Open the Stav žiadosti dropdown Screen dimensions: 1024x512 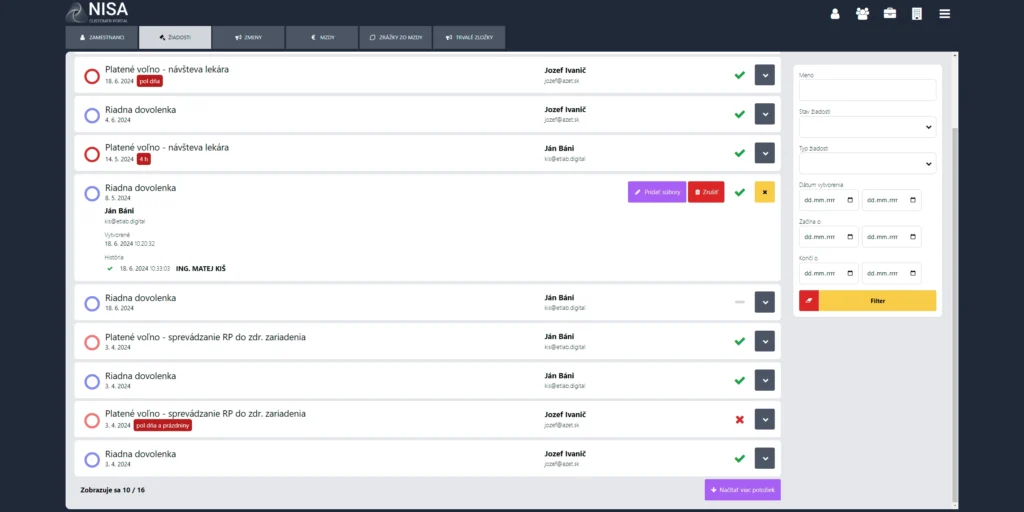[867, 127]
